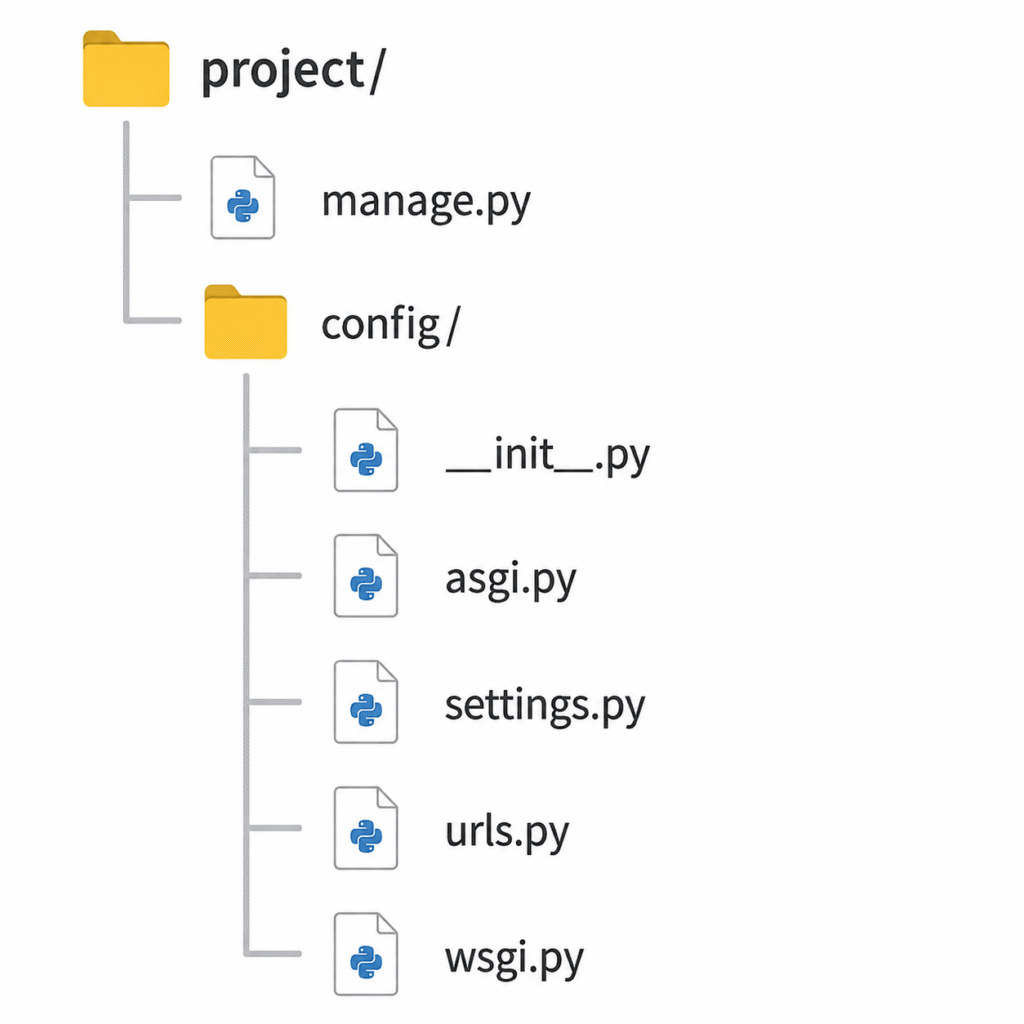Select the urls.py file name
The height and width of the screenshot is (1024, 1024).
point(507,832)
